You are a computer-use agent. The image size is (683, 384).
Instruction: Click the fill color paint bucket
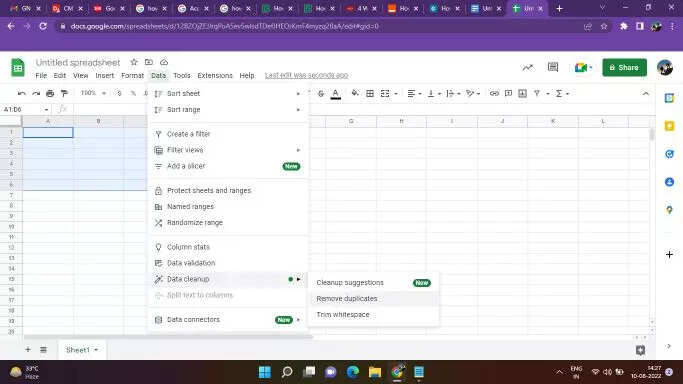(x=355, y=93)
